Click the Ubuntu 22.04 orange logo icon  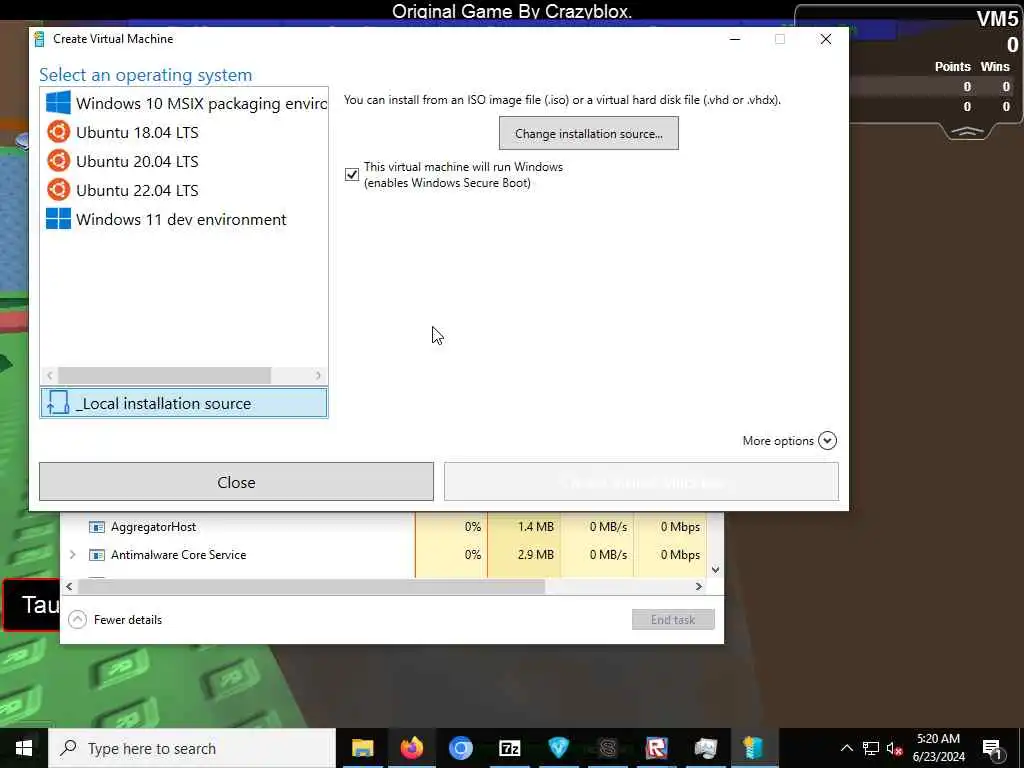[58, 190]
